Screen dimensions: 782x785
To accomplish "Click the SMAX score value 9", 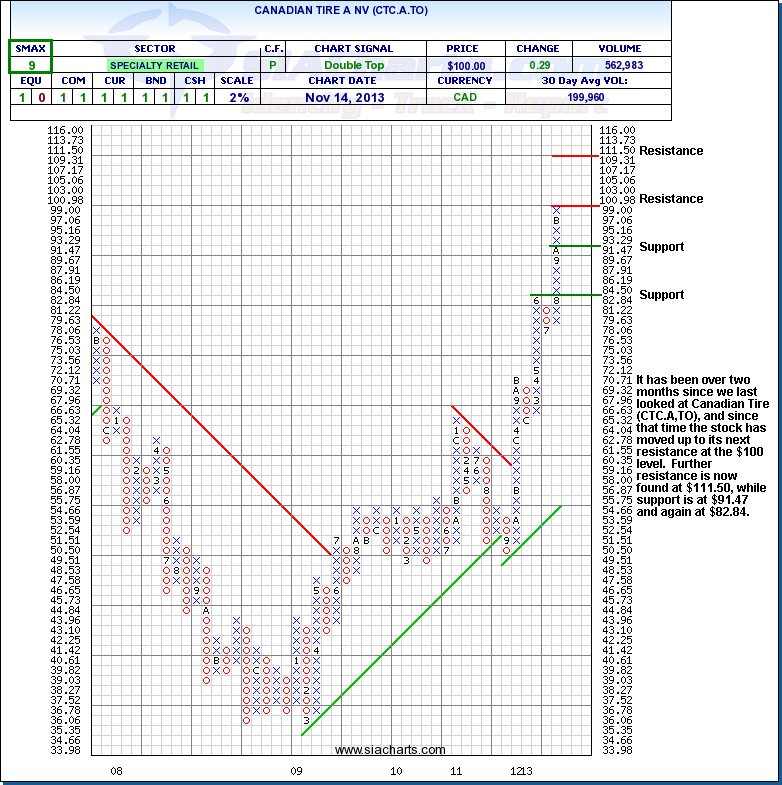I will click(x=30, y=65).
